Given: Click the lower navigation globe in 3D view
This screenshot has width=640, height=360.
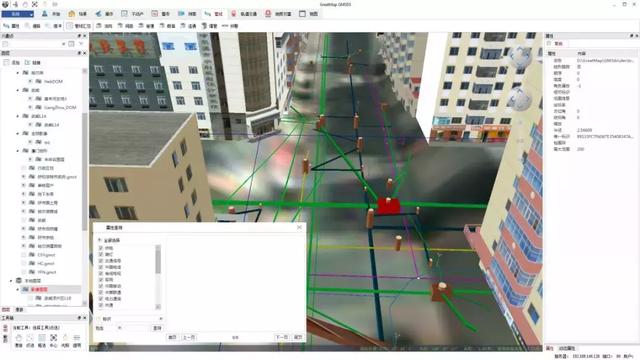Looking at the screenshot, I should click(519, 99).
